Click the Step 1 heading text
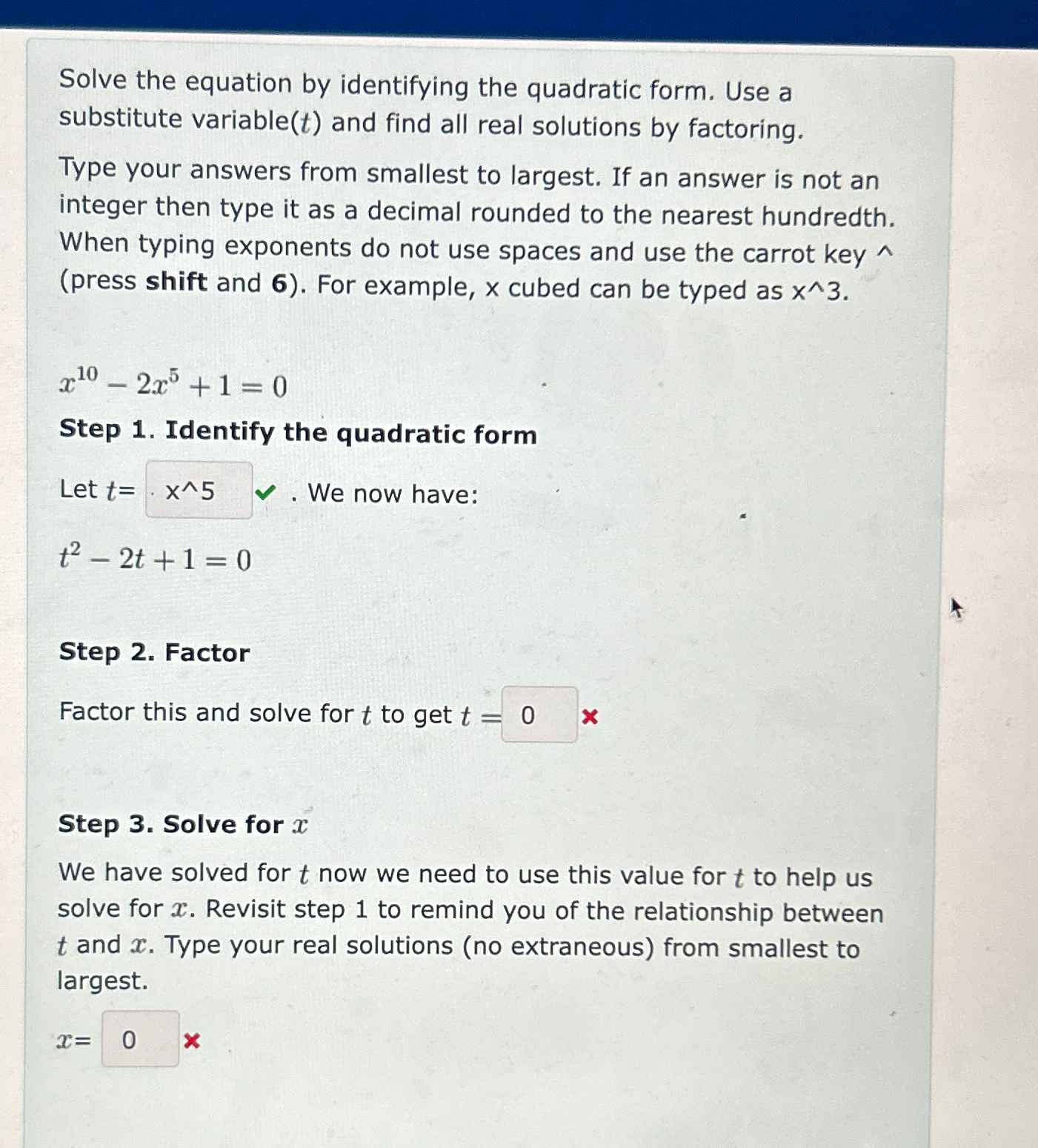This screenshot has height=1148, width=1038. 296,432
